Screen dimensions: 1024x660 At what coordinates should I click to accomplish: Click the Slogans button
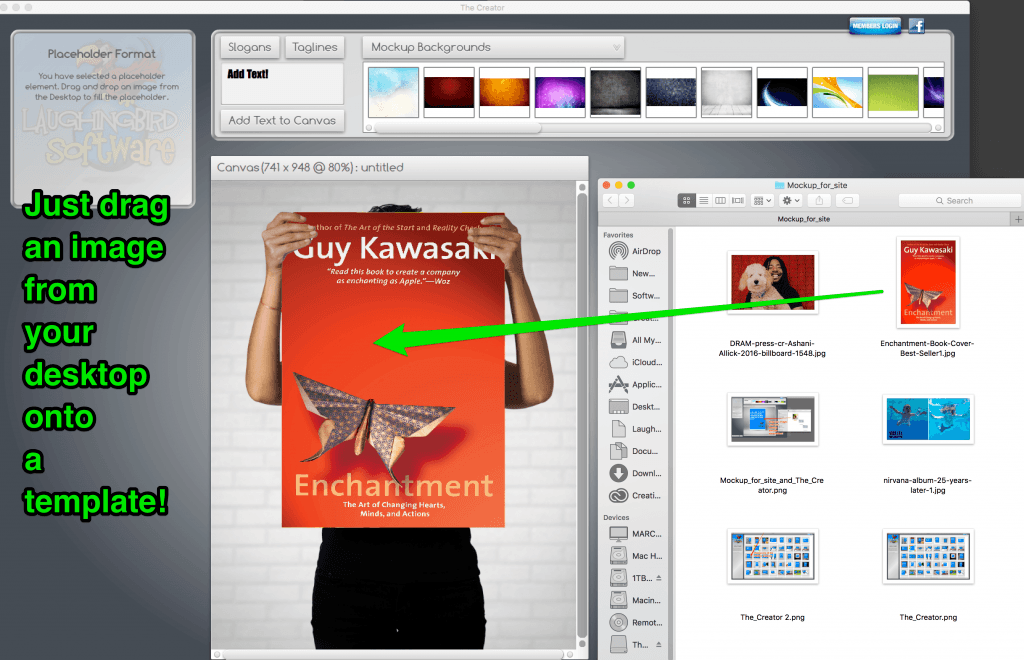(249, 47)
